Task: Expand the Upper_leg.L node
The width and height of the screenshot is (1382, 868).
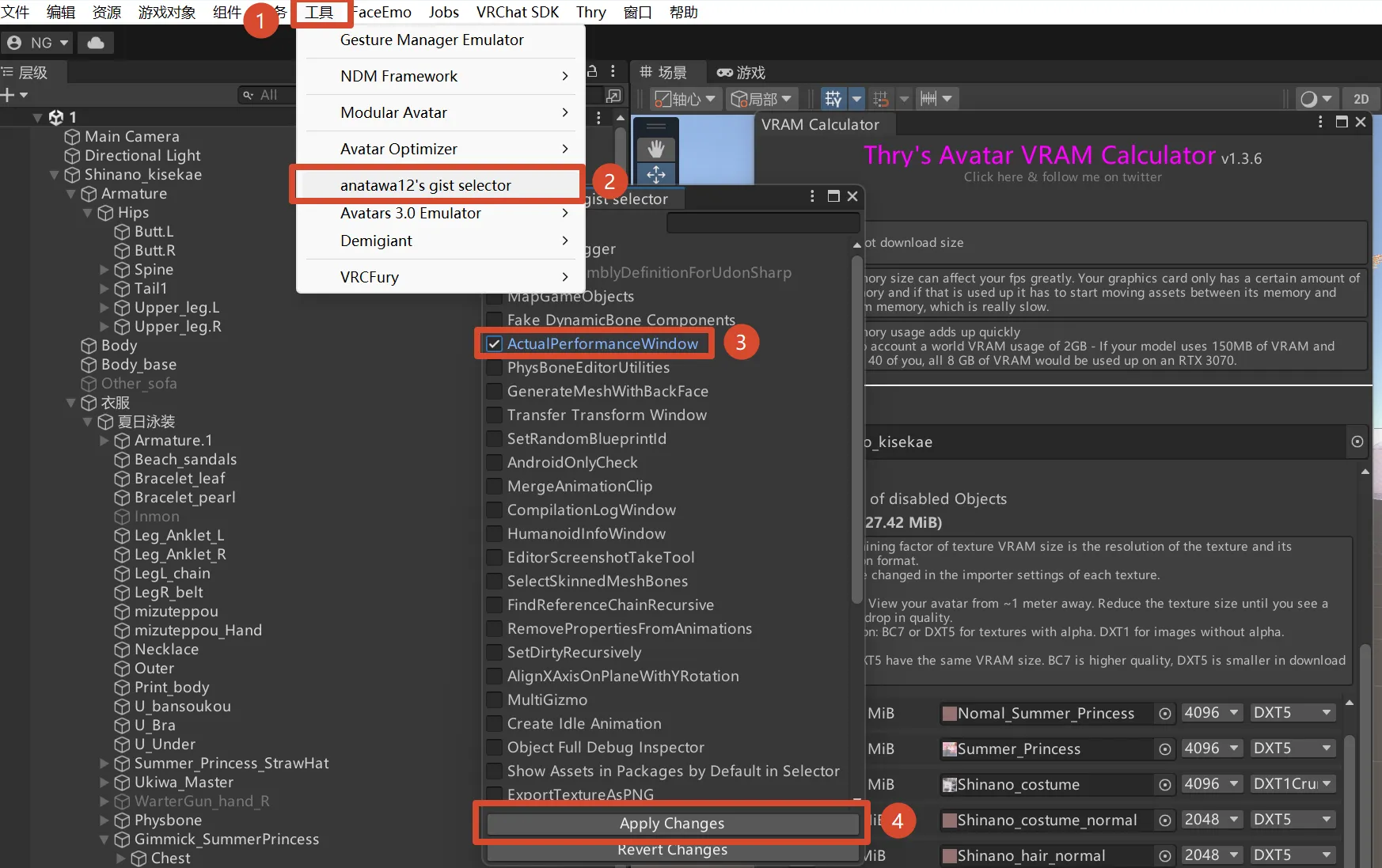Action: (104, 308)
